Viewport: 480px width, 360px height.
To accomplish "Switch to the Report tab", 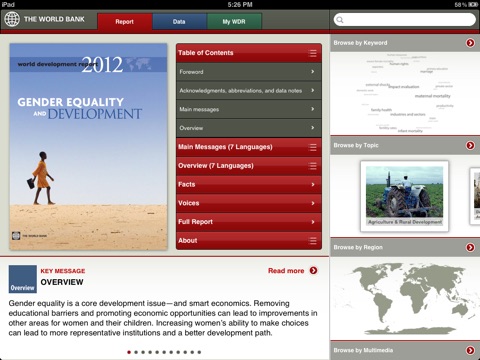I will [x=125, y=22].
